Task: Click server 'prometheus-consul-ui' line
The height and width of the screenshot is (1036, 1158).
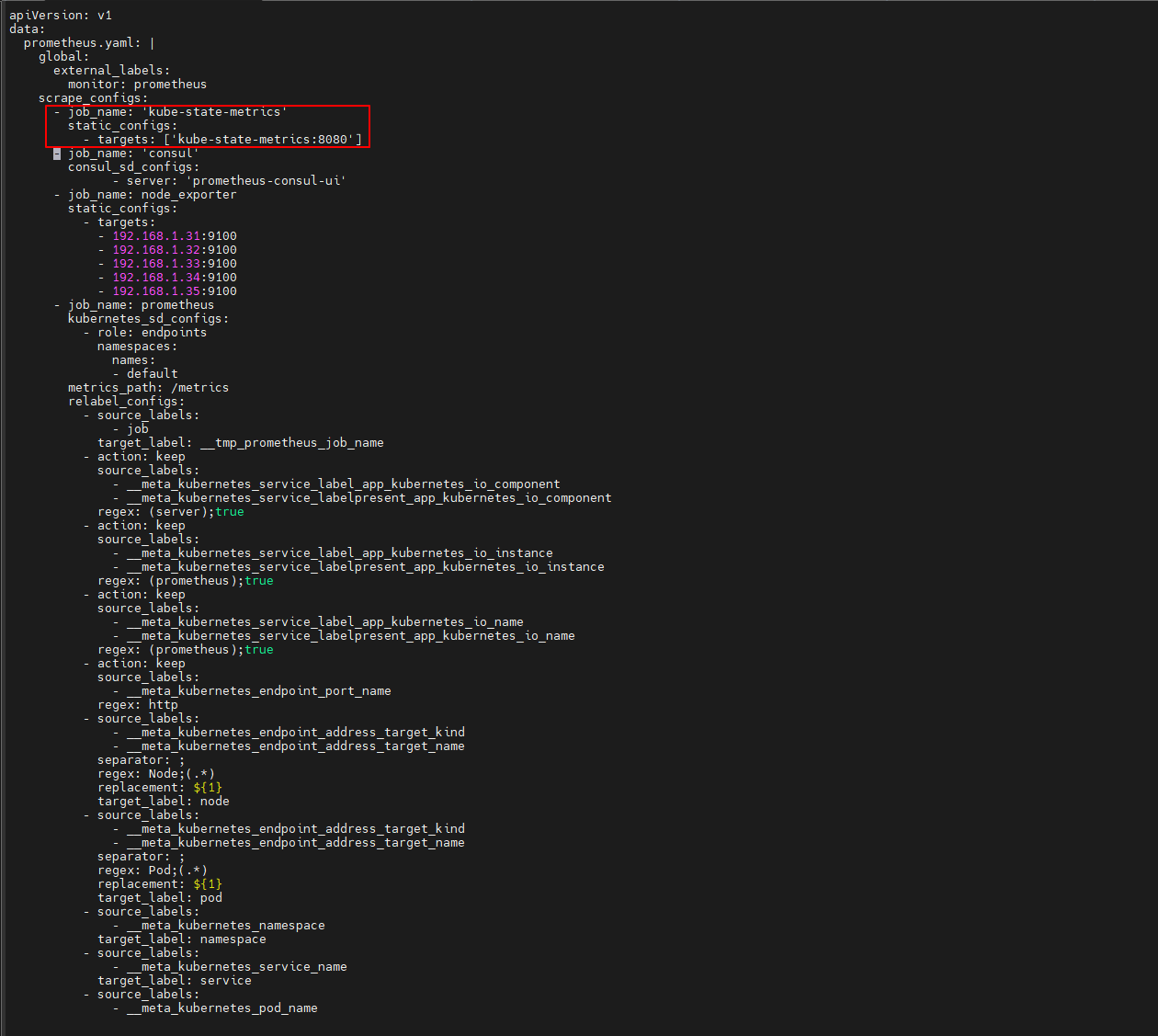Action: 230,181
